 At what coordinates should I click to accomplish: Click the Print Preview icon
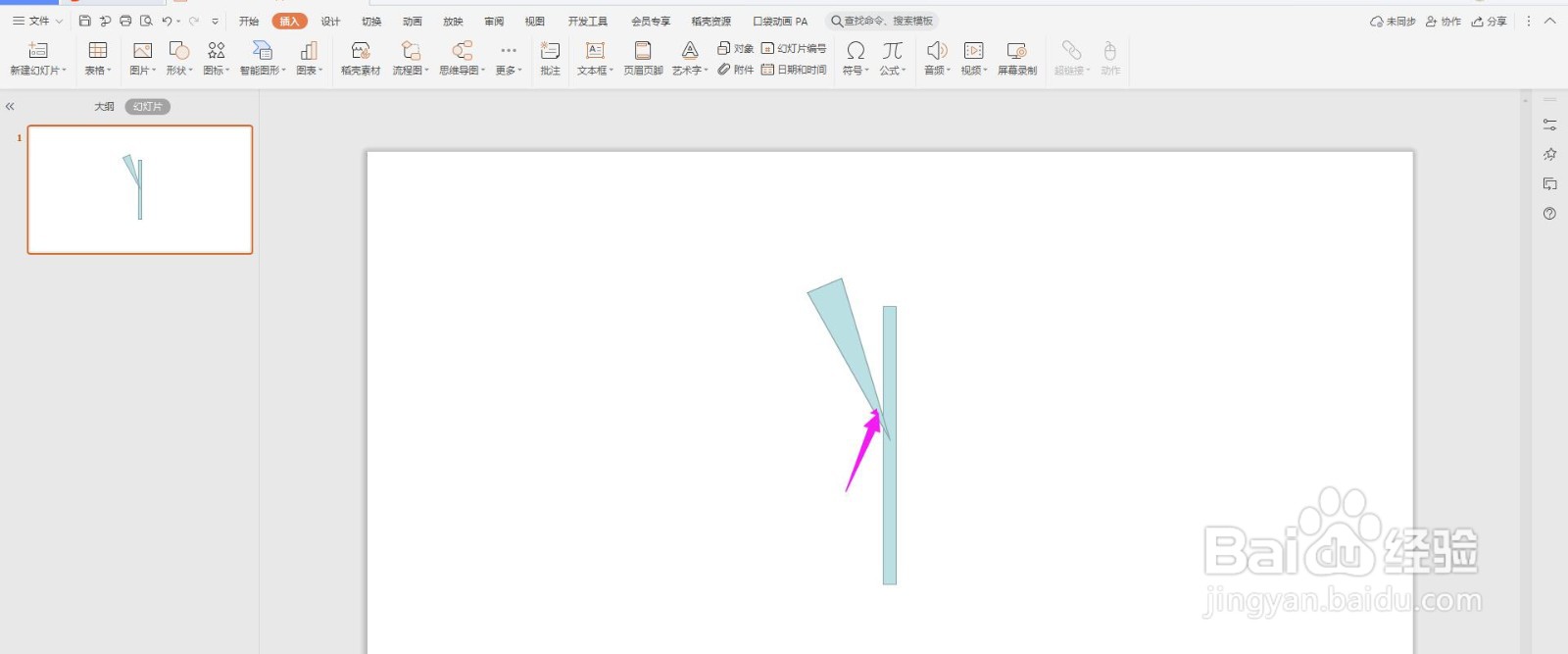146,21
